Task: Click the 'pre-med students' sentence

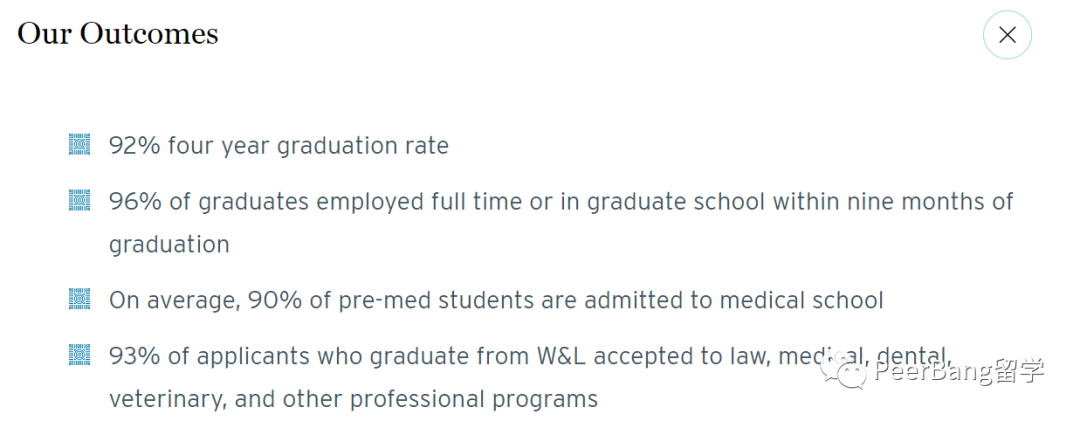Action: click(x=496, y=301)
